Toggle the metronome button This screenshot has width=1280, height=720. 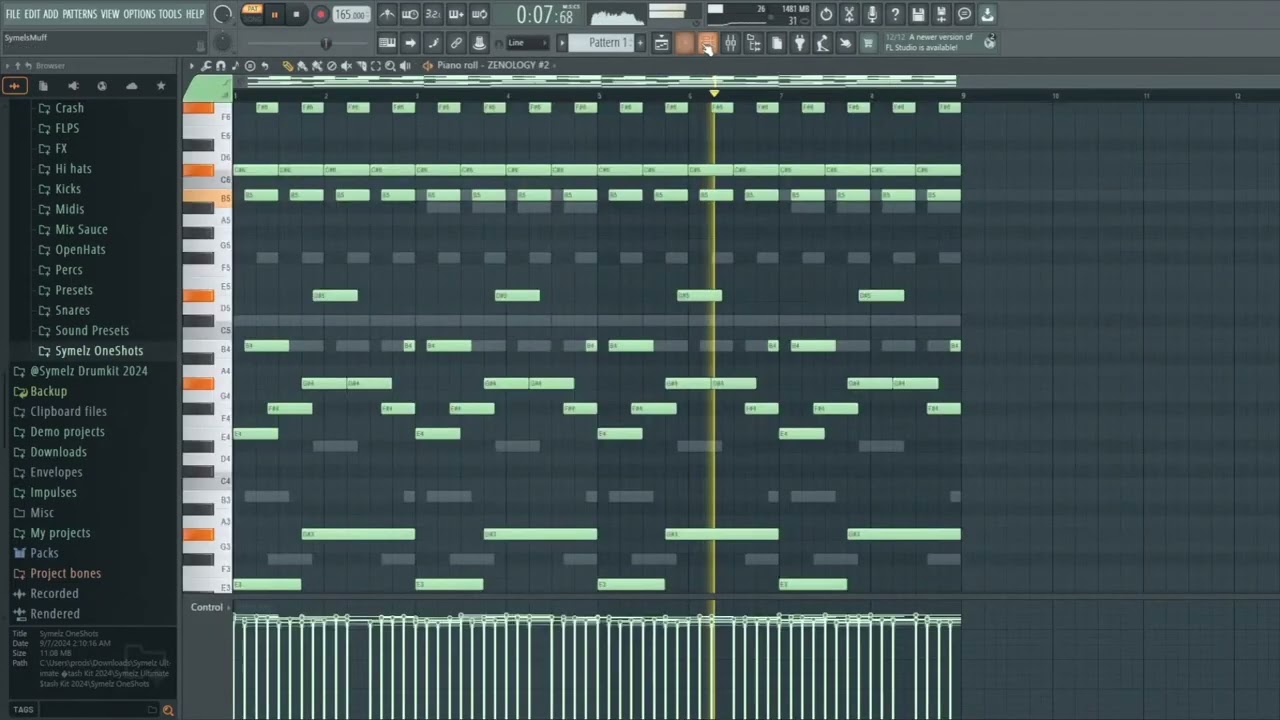(387, 14)
